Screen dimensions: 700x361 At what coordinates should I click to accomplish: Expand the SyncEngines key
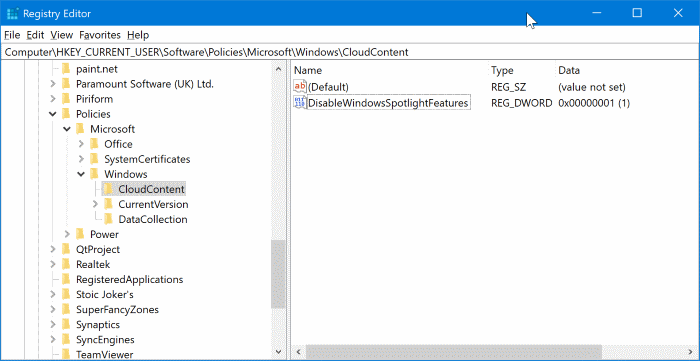tap(53, 340)
